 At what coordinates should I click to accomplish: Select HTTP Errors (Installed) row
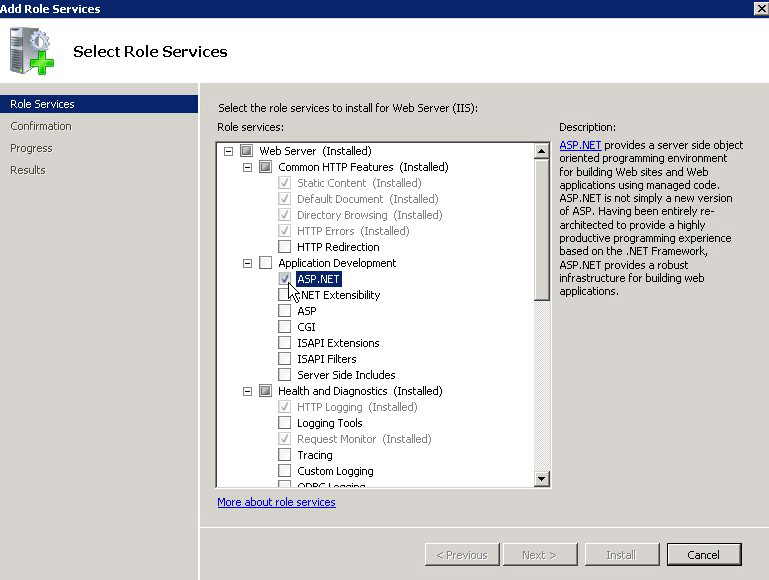pos(353,231)
